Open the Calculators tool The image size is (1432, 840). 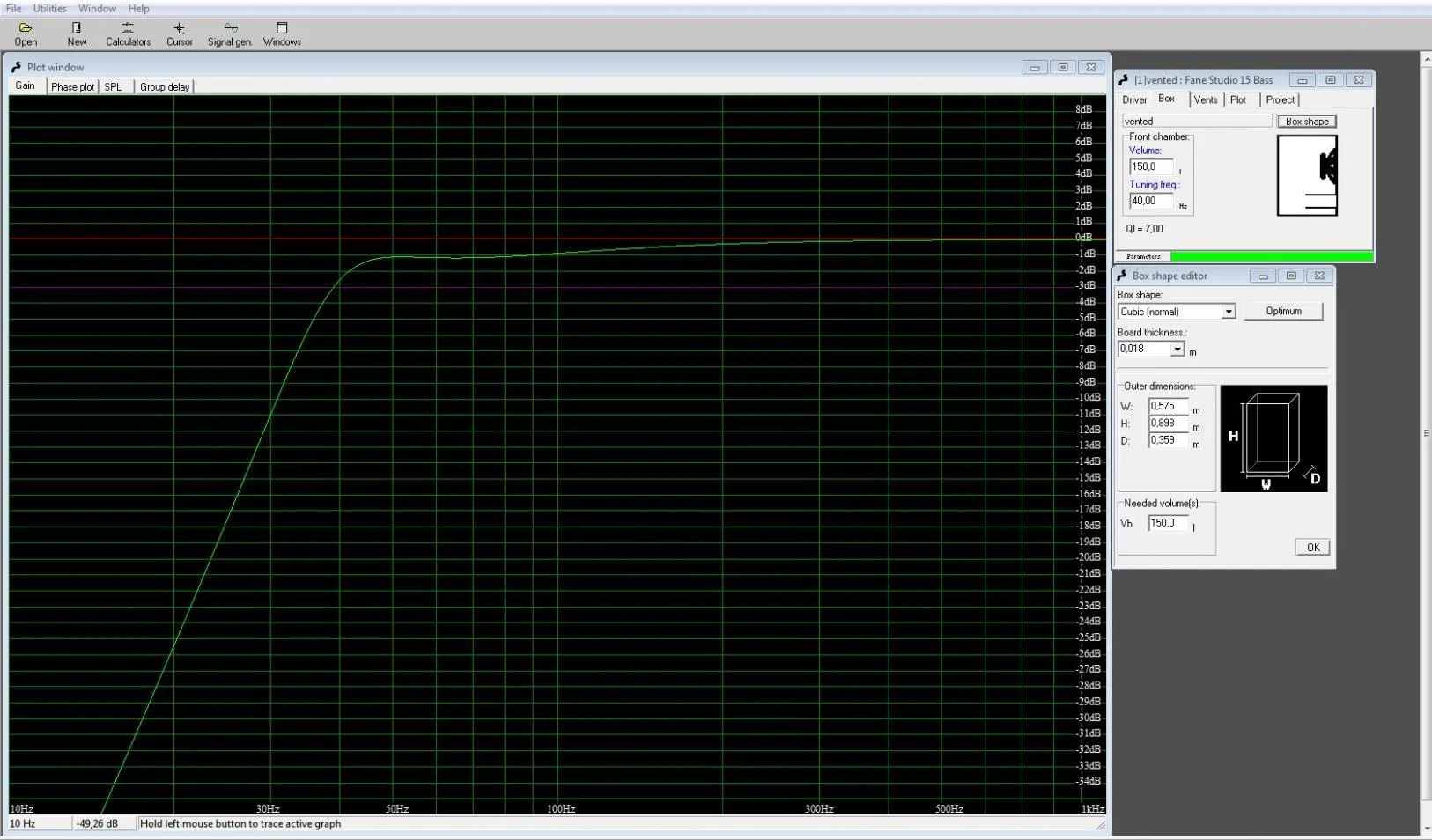[x=128, y=33]
